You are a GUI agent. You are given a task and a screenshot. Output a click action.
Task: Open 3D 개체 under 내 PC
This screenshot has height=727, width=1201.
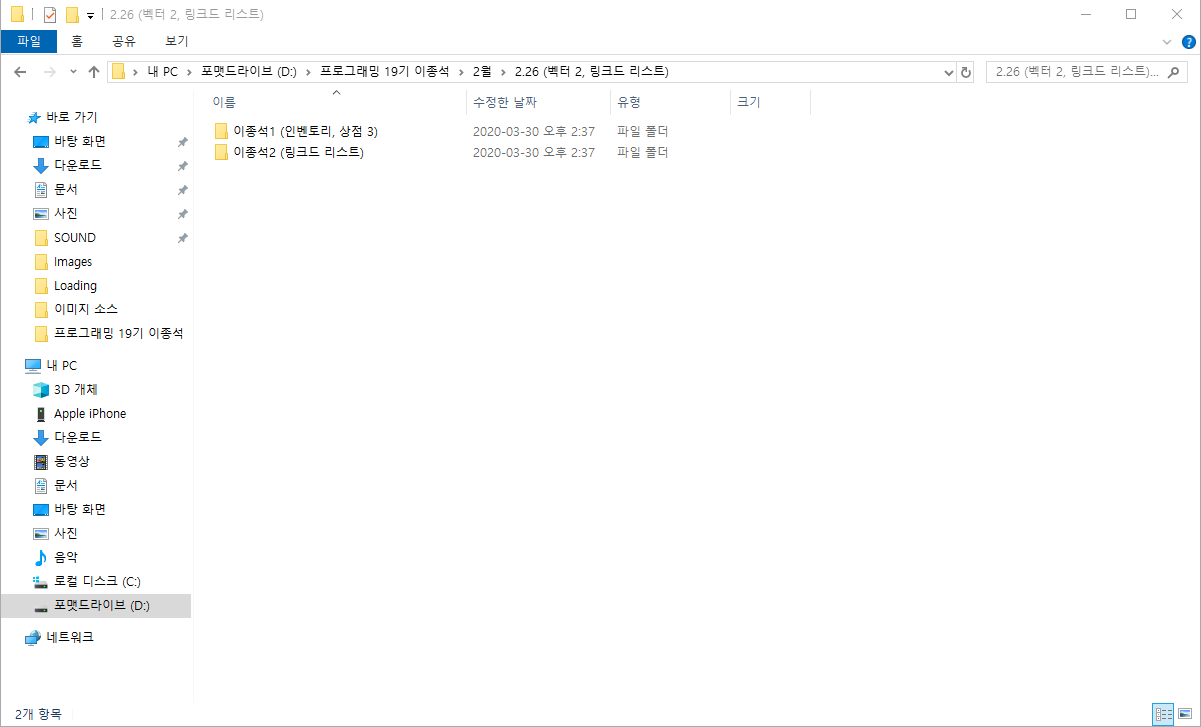[75, 389]
